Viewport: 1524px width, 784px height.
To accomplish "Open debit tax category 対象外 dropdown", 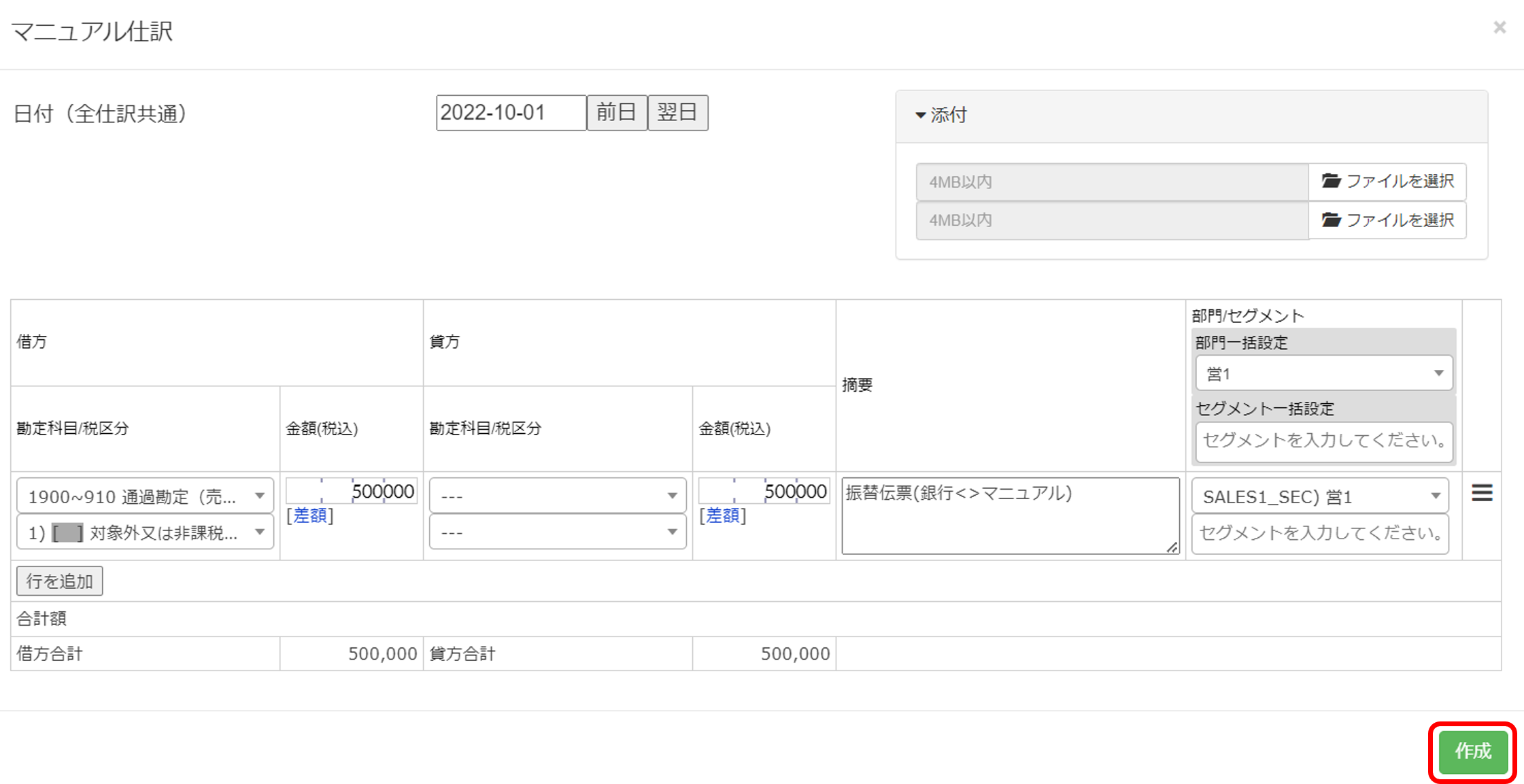I will point(145,532).
